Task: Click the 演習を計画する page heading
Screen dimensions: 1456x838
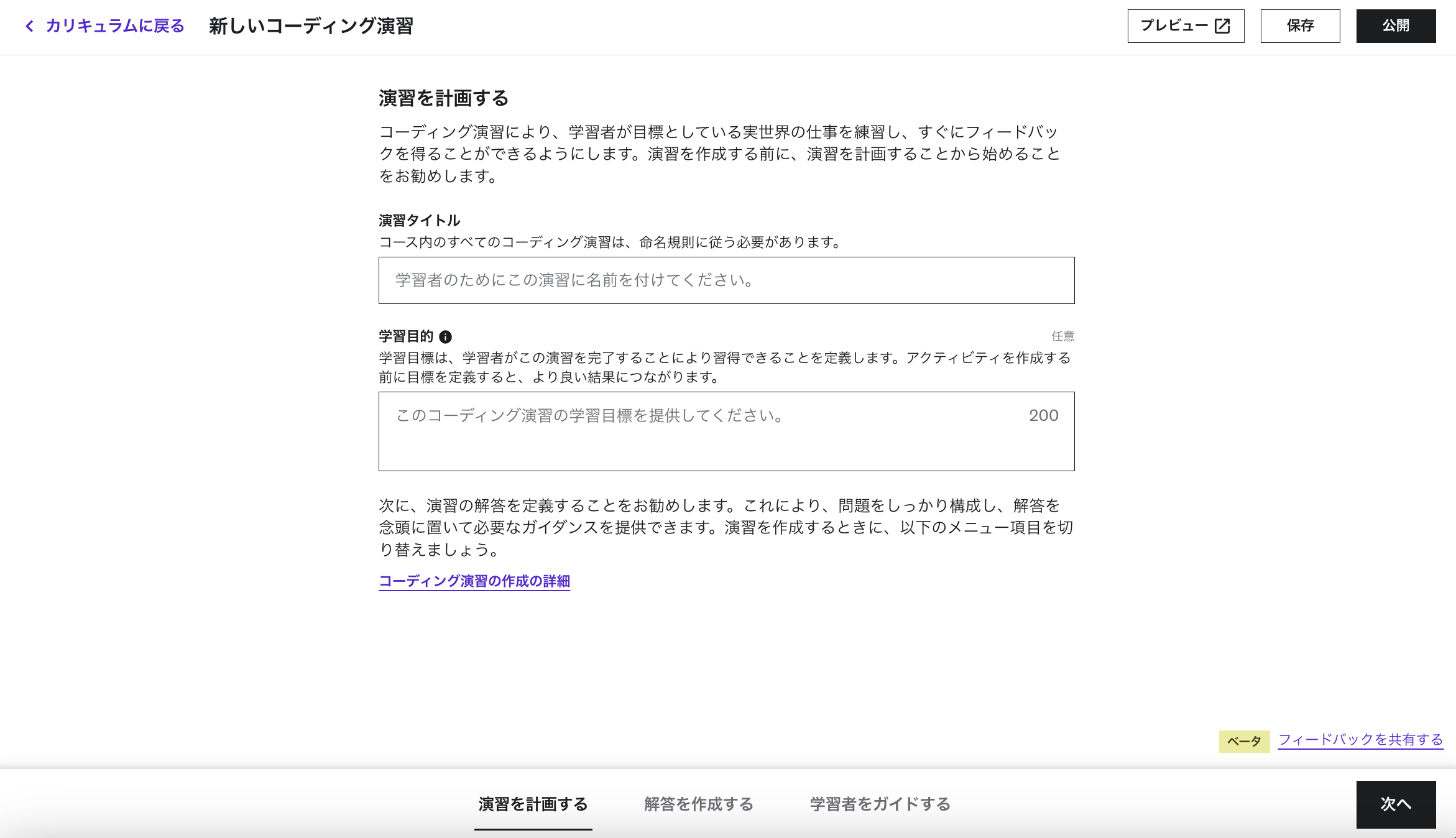Action: [443, 98]
